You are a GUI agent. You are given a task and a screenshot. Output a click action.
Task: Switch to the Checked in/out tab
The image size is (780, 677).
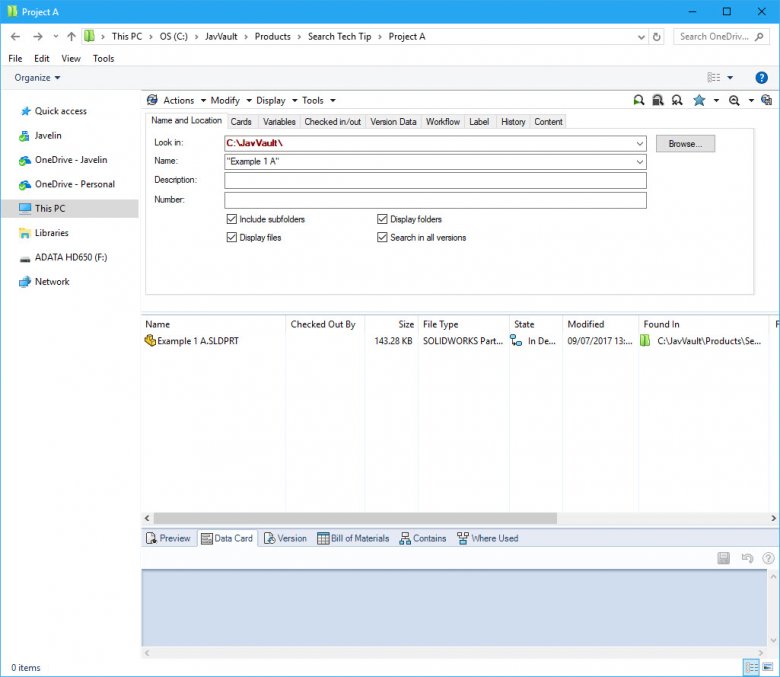(333, 122)
